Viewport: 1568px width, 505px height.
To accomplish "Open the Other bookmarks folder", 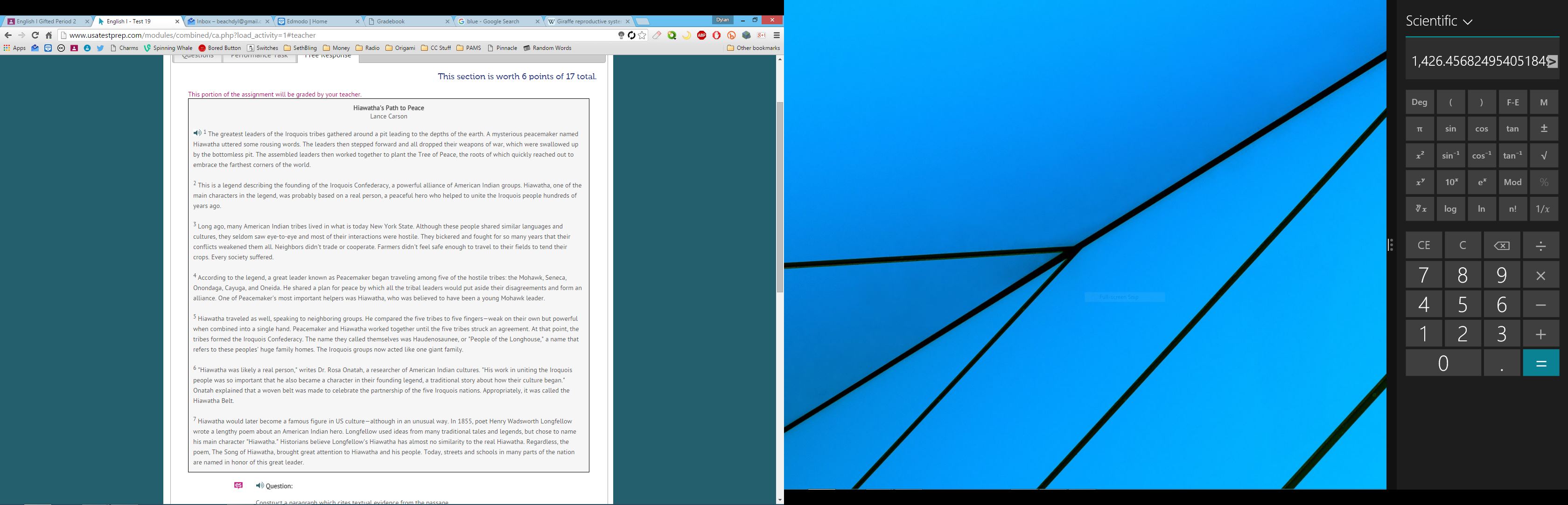I will pos(753,48).
